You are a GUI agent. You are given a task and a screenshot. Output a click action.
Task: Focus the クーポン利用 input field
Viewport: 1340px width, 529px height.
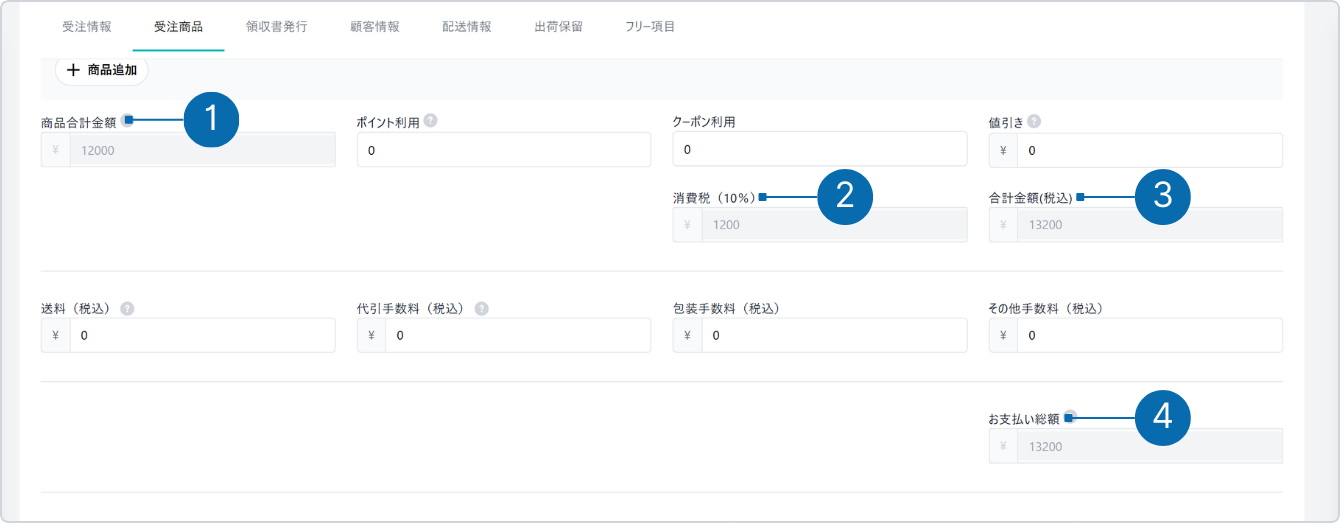coord(819,150)
